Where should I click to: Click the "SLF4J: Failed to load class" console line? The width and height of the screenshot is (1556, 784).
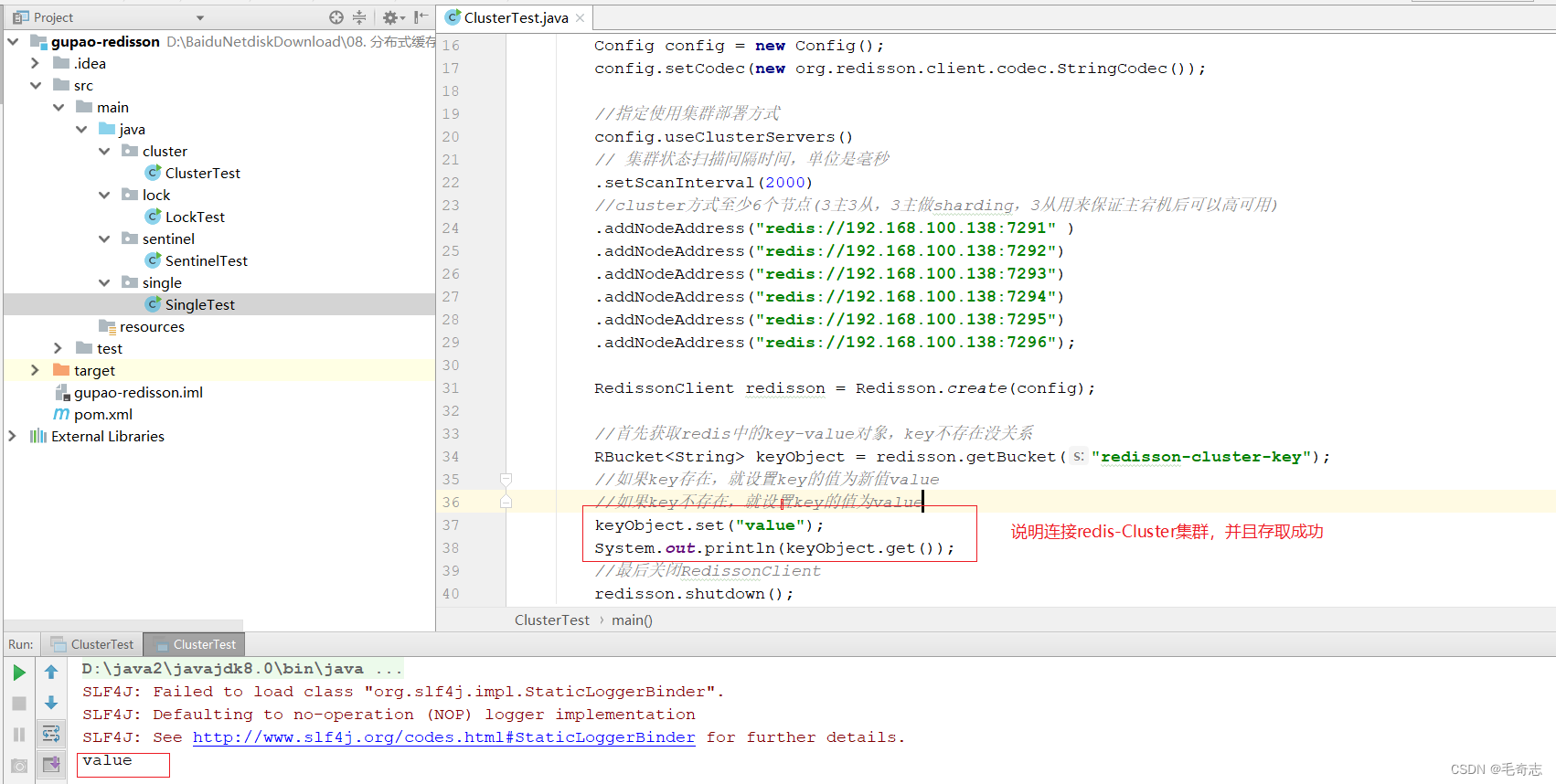403,692
